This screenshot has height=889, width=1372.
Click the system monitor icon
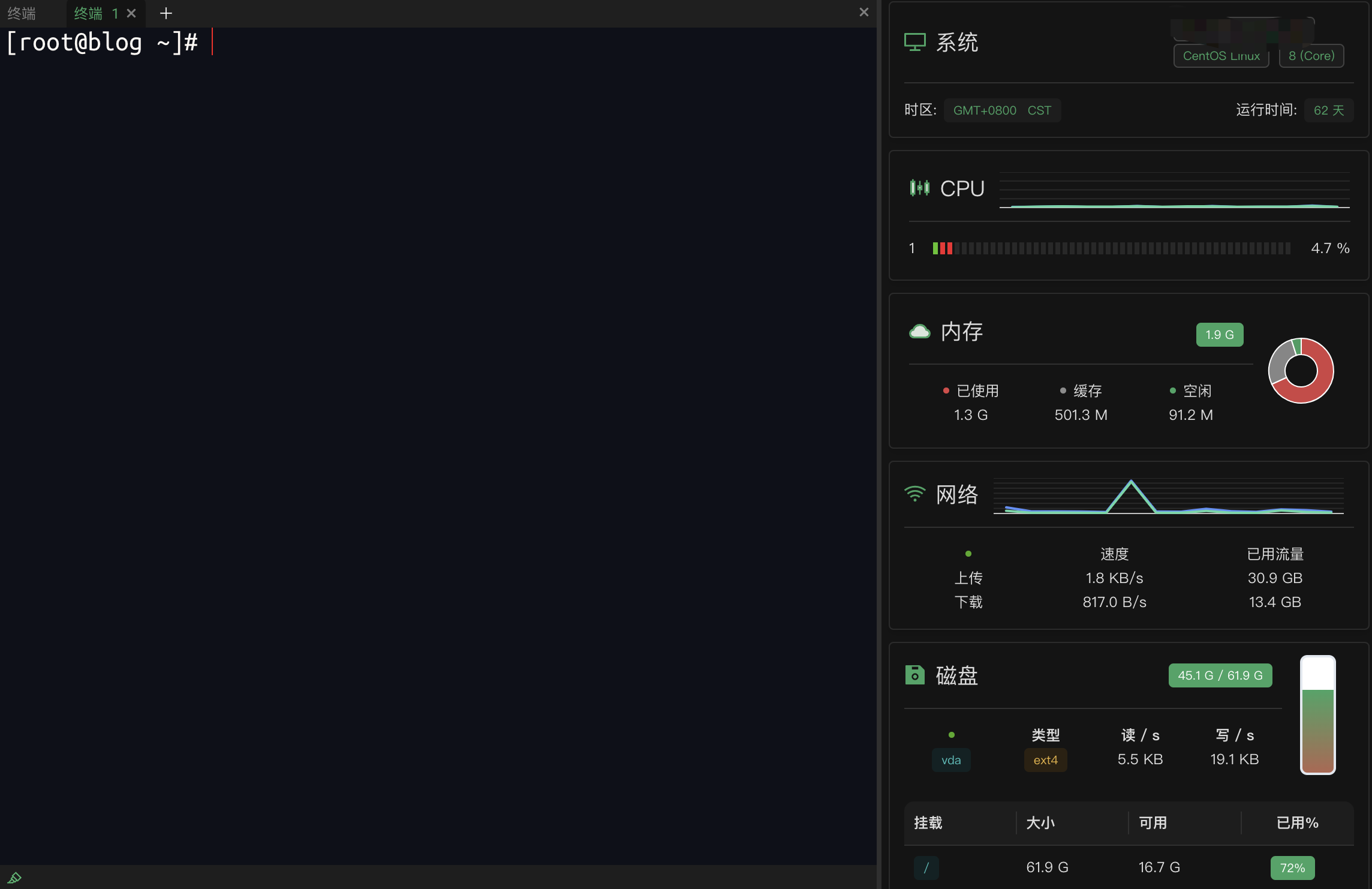(914, 42)
